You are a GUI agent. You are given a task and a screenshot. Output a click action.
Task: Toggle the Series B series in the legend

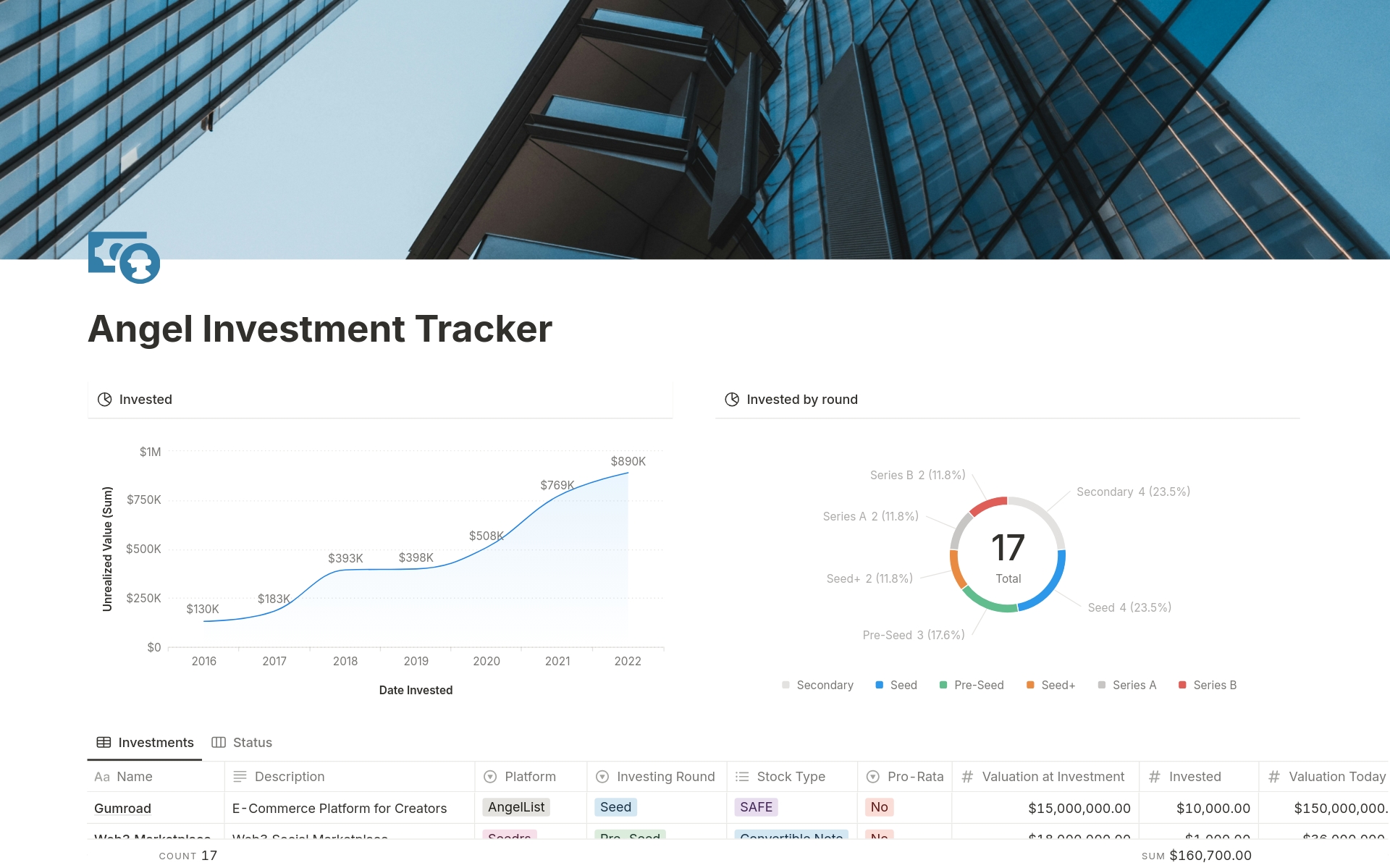1207,685
